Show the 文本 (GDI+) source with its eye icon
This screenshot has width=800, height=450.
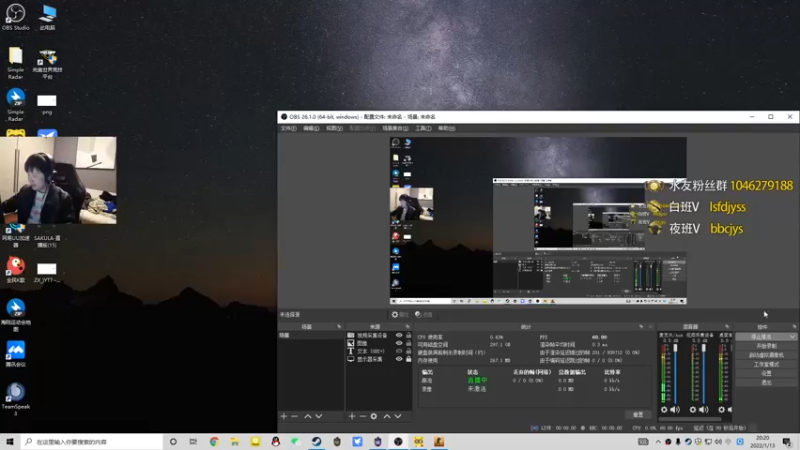[399, 351]
